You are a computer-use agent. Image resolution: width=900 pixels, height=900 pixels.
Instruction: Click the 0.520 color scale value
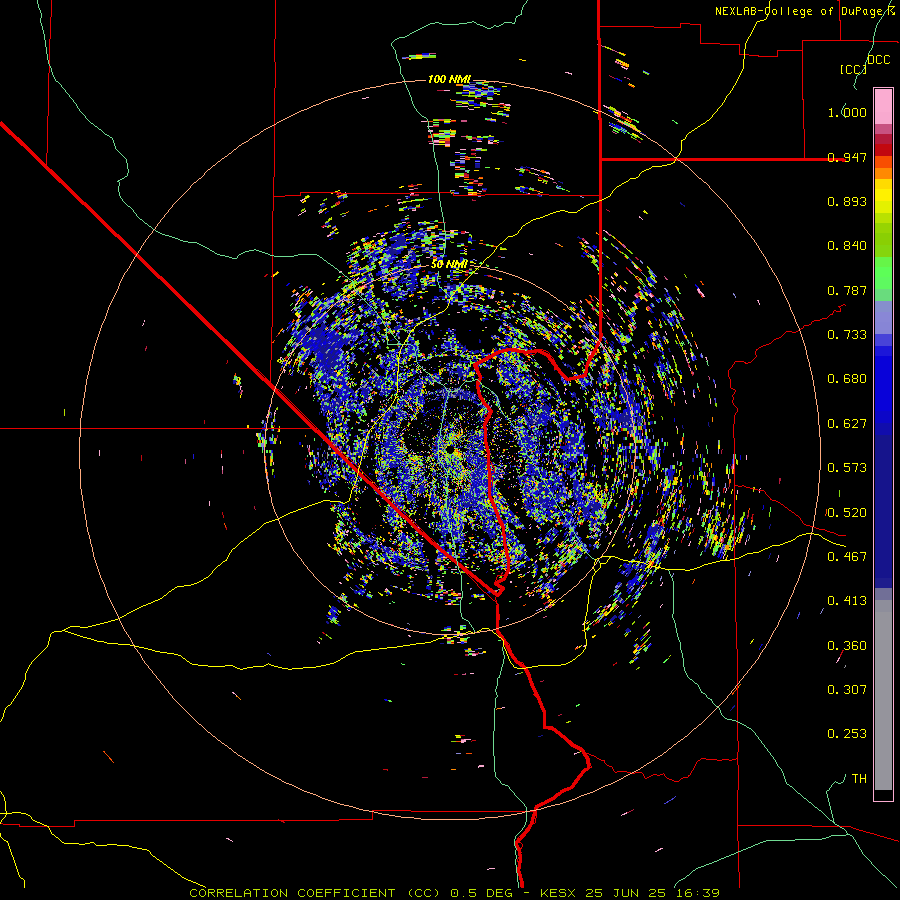[x=847, y=513]
